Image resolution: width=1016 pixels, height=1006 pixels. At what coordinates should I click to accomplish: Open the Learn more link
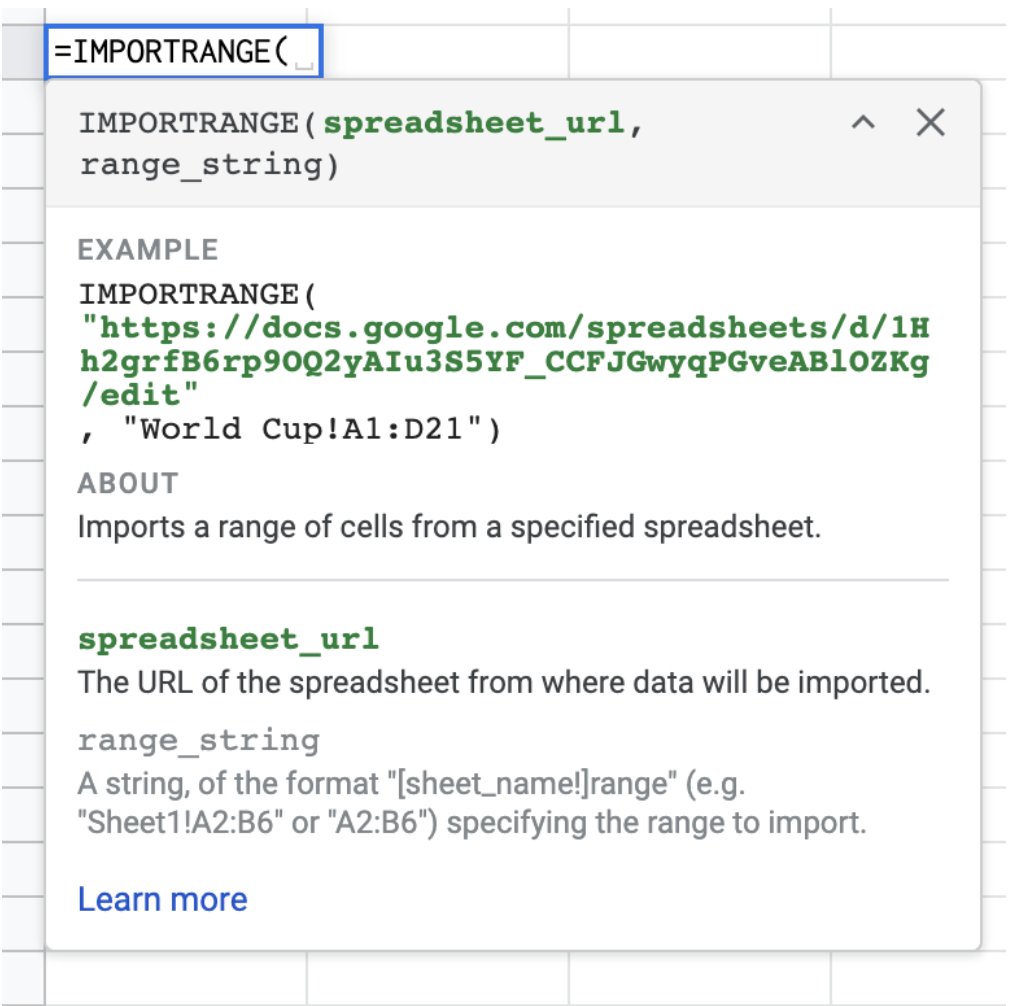(x=164, y=899)
